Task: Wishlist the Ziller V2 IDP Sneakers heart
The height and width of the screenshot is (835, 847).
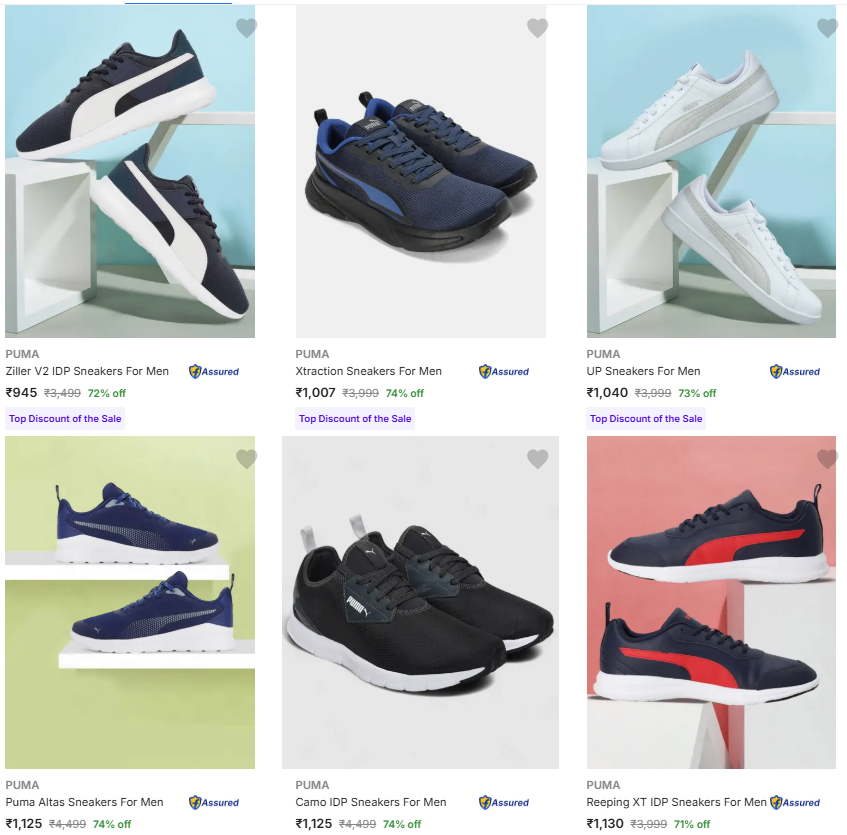Action: point(246,28)
